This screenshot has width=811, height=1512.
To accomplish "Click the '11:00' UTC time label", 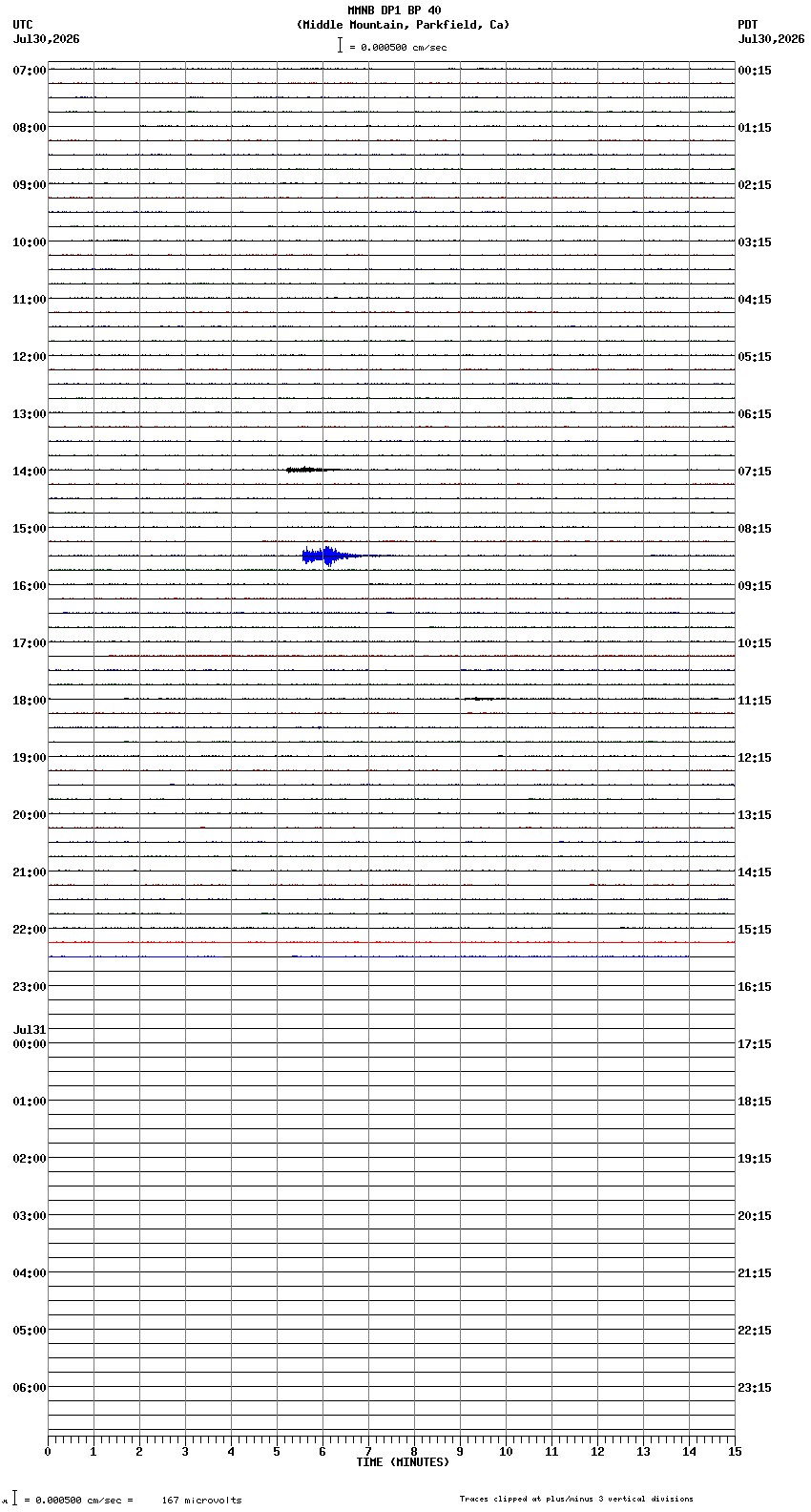I will [x=30, y=300].
